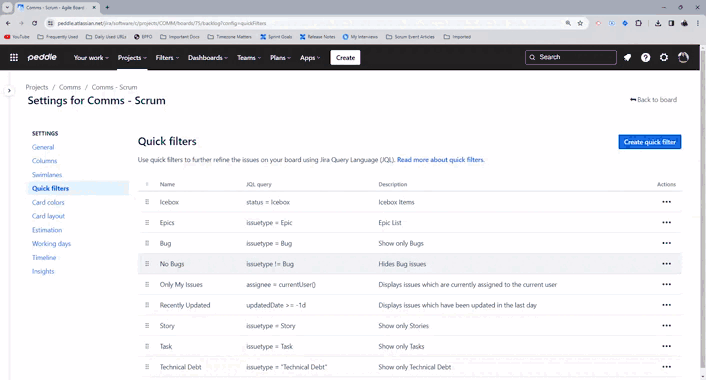This screenshot has width=706, height=380.
Task: Grab the drag handle for Bug row
Action: point(147,243)
